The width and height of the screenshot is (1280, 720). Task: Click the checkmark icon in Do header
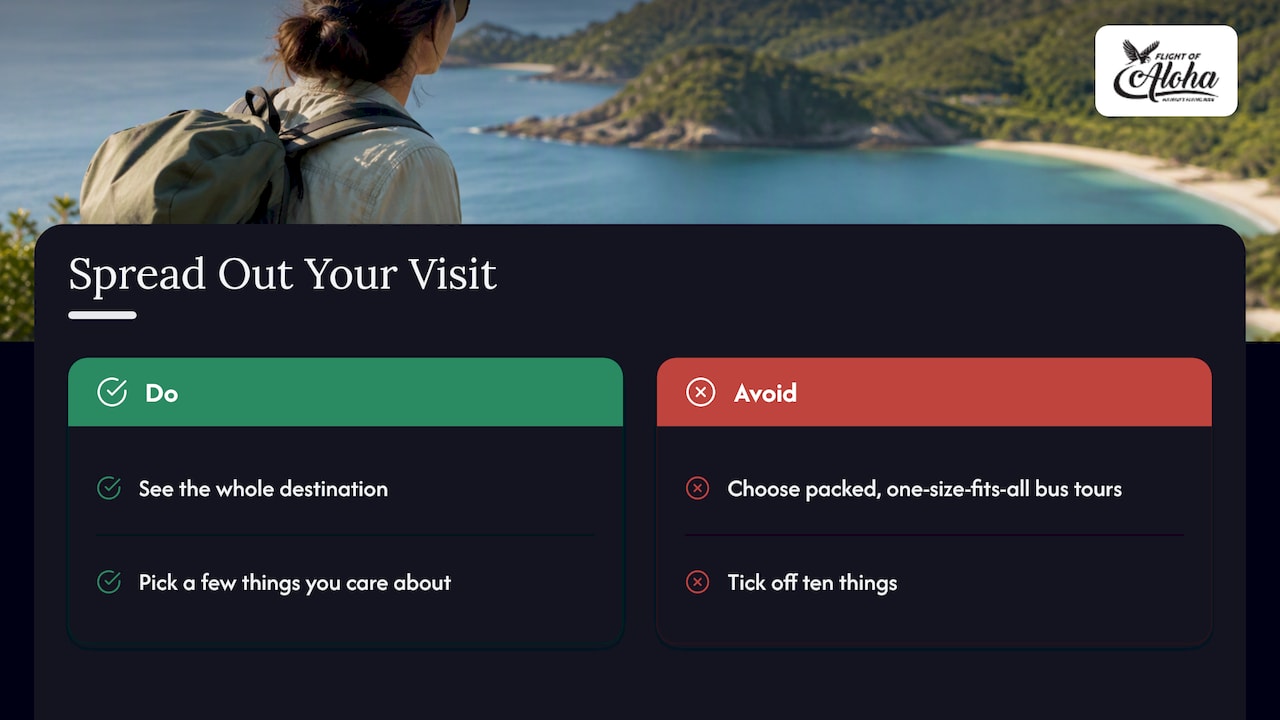[x=112, y=393]
